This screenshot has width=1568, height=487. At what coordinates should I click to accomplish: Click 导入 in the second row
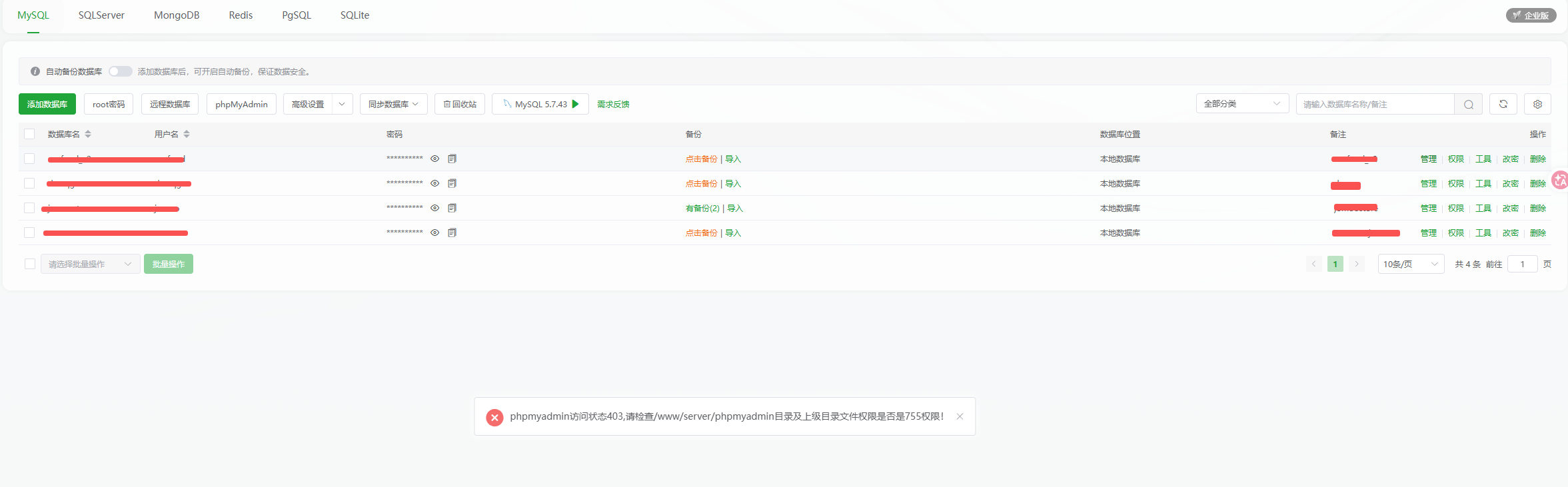733,184
